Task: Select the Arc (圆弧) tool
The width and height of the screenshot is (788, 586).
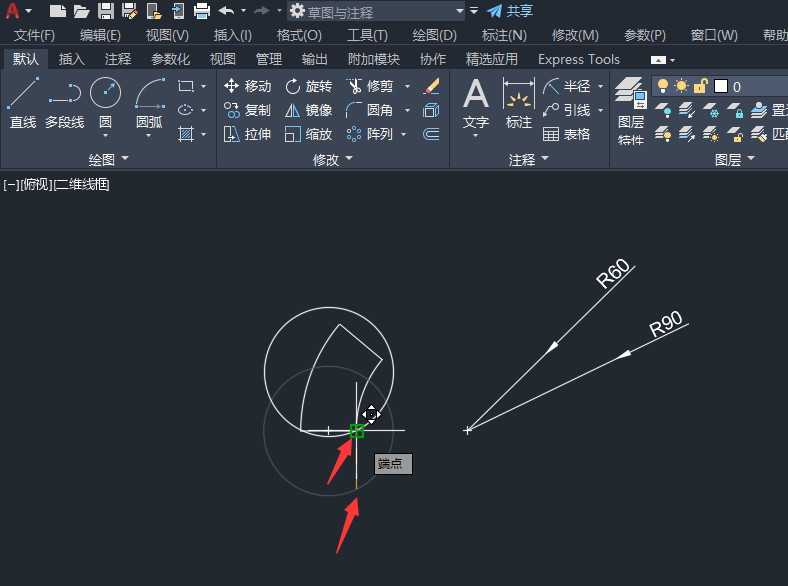Action: coord(149,103)
